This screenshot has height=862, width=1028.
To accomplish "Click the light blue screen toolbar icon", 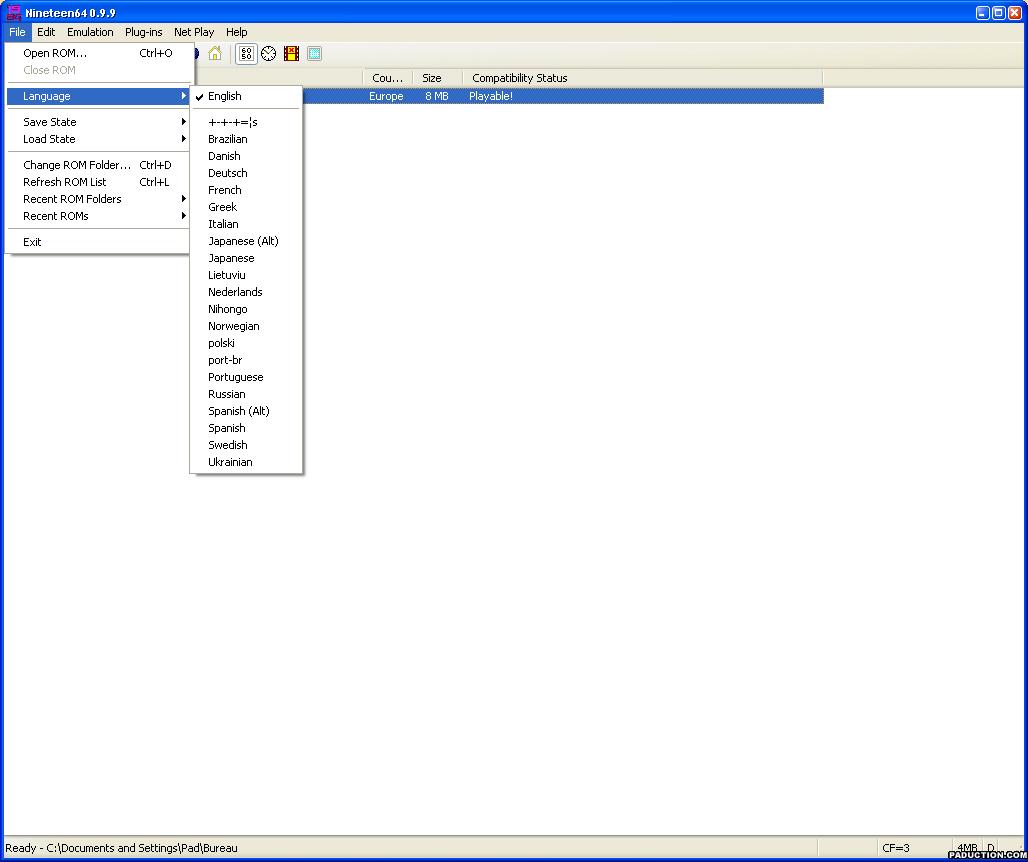I will 315,54.
